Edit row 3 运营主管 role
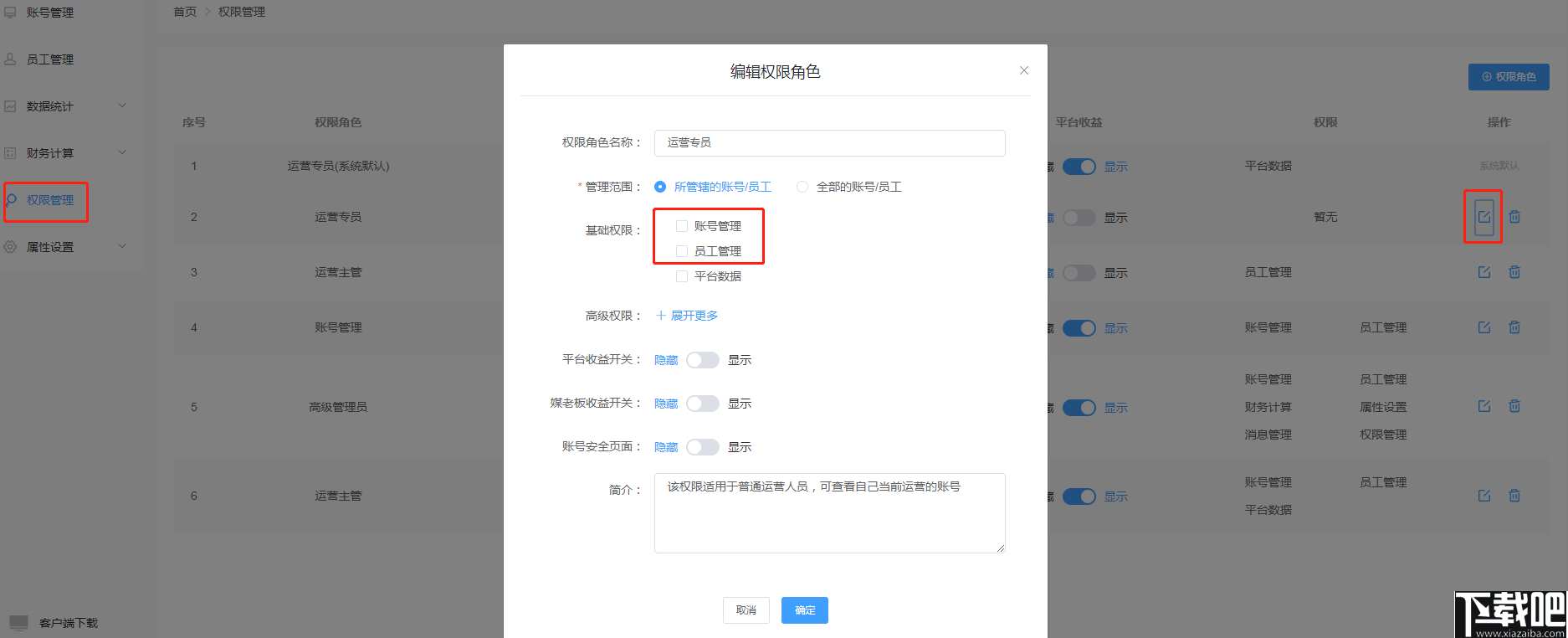The height and width of the screenshot is (638, 1568). click(x=1483, y=272)
